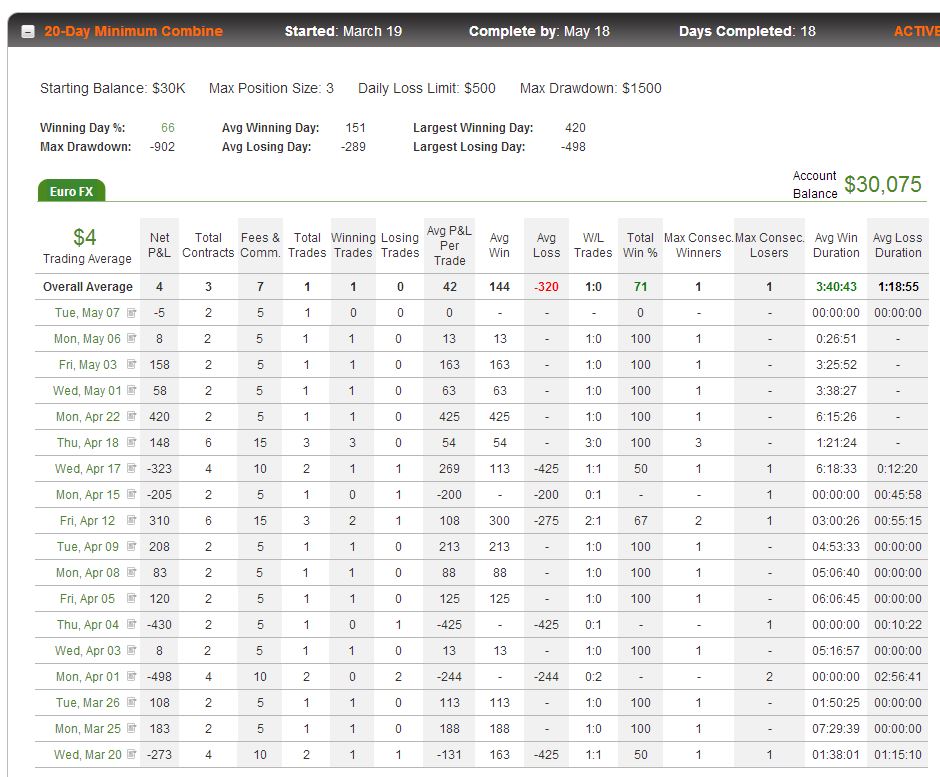
Task: Open the Mon, May 06 trading day
Action: pos(87,339)
